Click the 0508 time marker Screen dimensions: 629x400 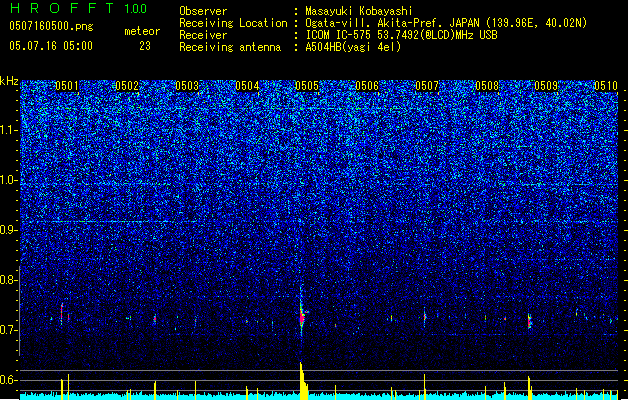[x=487, y=86]
